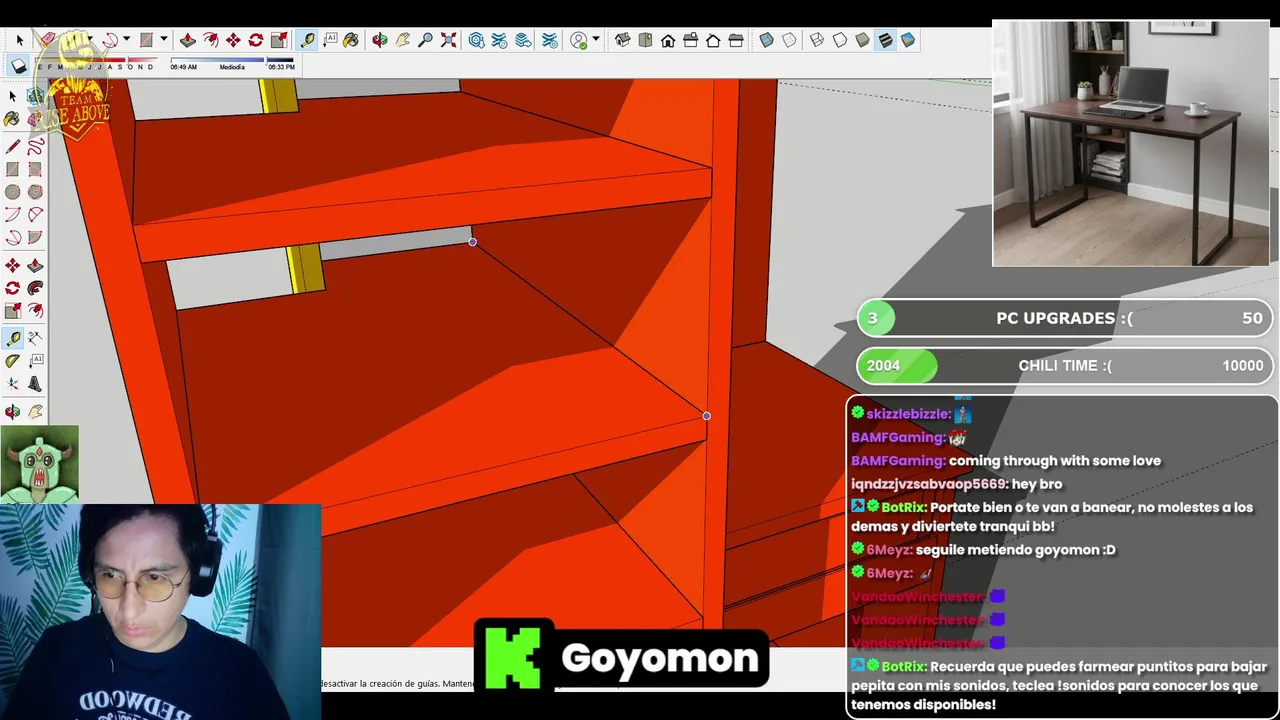This screenshot has width=1280, height=720.
Task: Switch to the Top view
Action: click(x=645, y=40)
